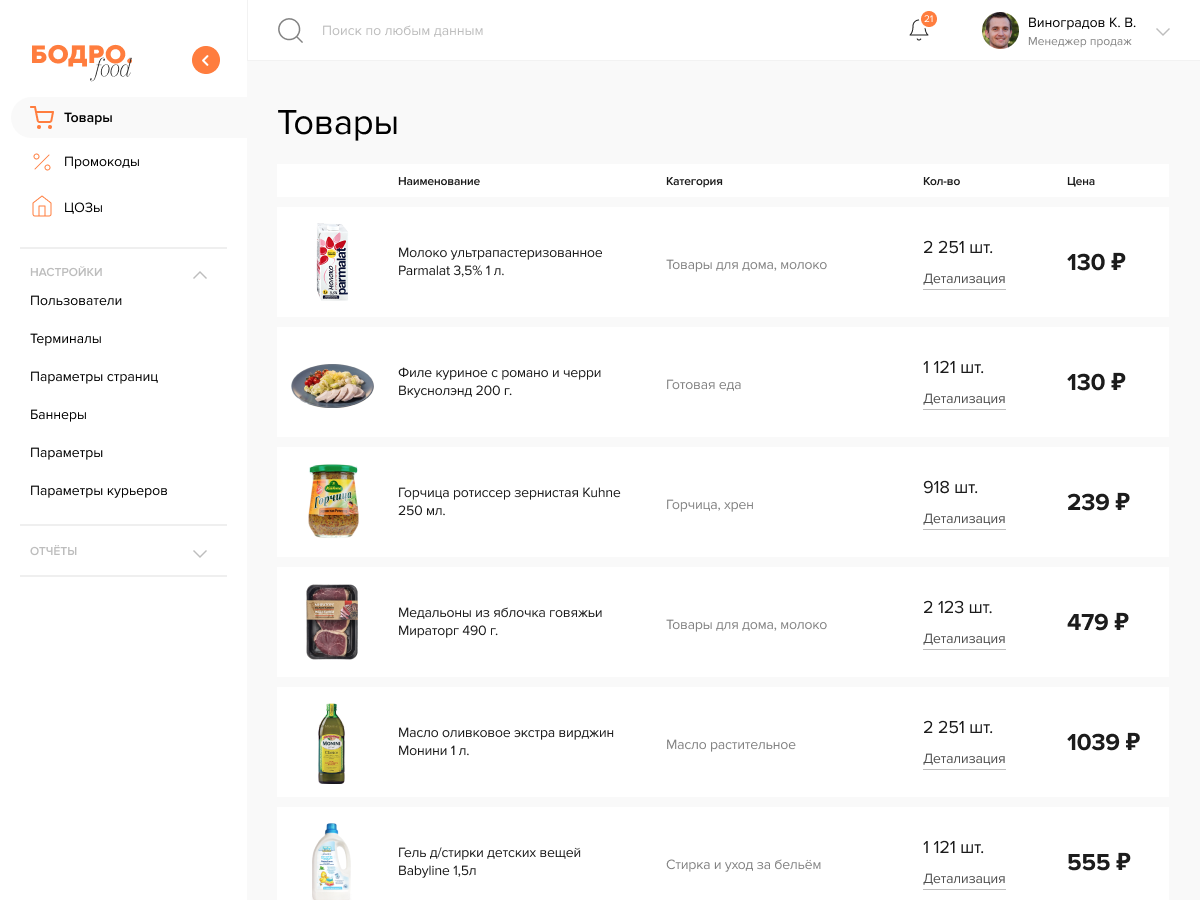Select 'Горчица ротиссер зернистая Kuhne' name
This screenshot has width=1200, height=900.
509,502
